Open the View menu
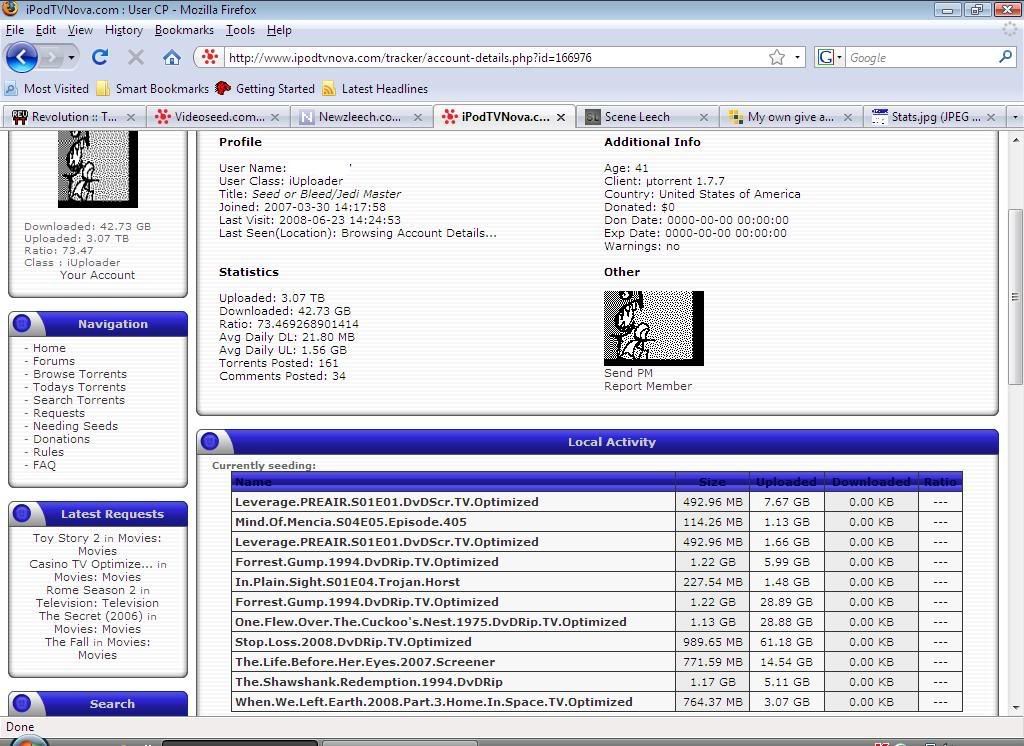 click(x=80, y=30)
